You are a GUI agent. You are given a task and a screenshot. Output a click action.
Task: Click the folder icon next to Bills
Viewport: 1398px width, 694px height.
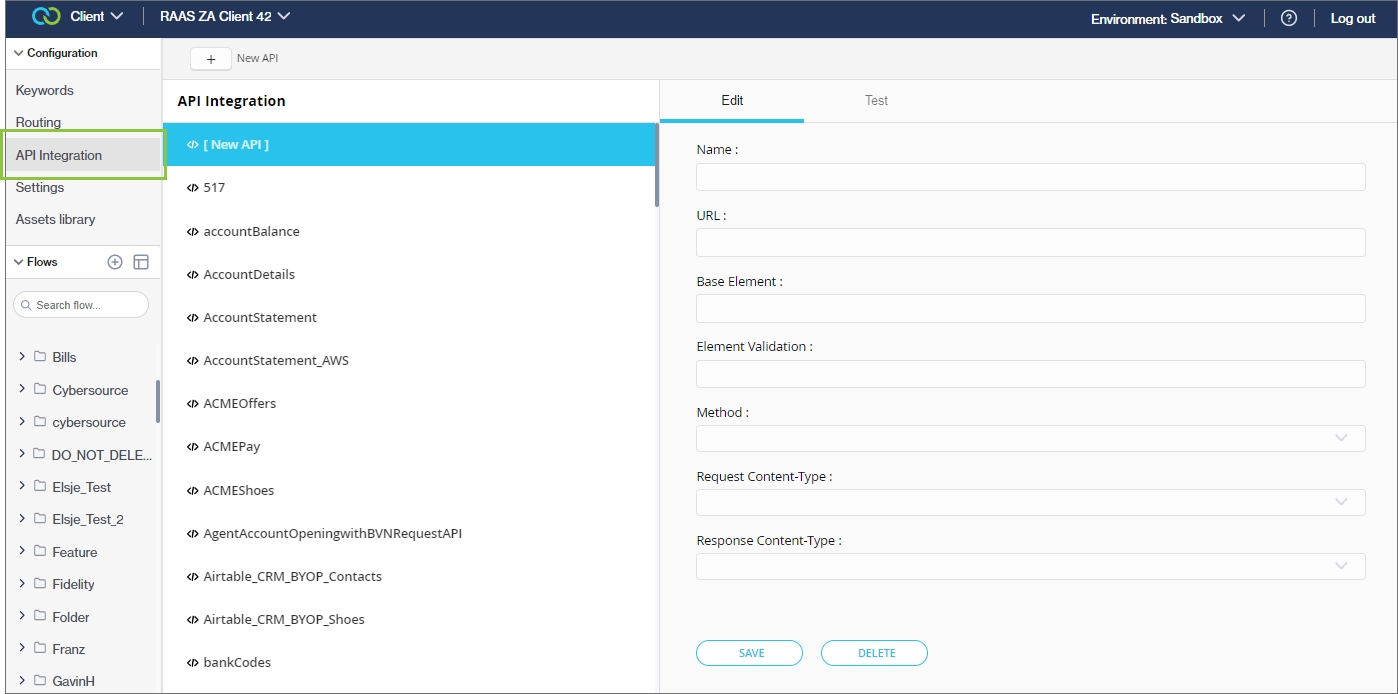(40, 357)
